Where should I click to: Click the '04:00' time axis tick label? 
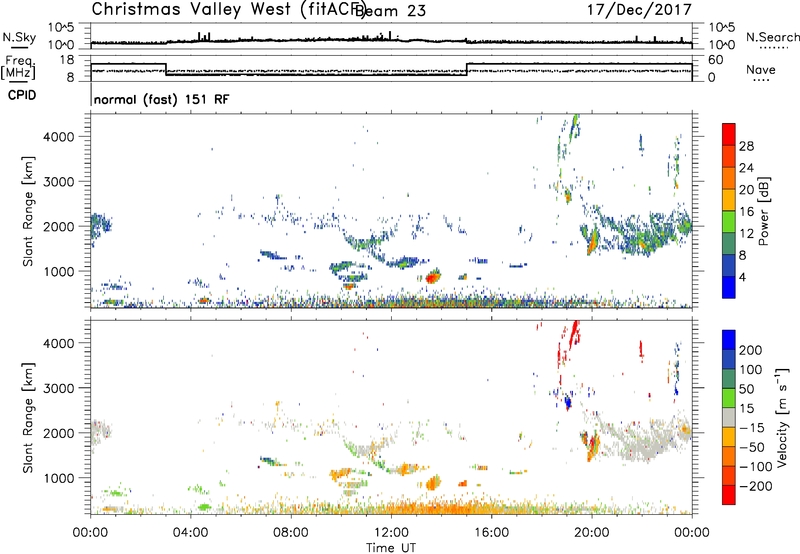point(191,533)
